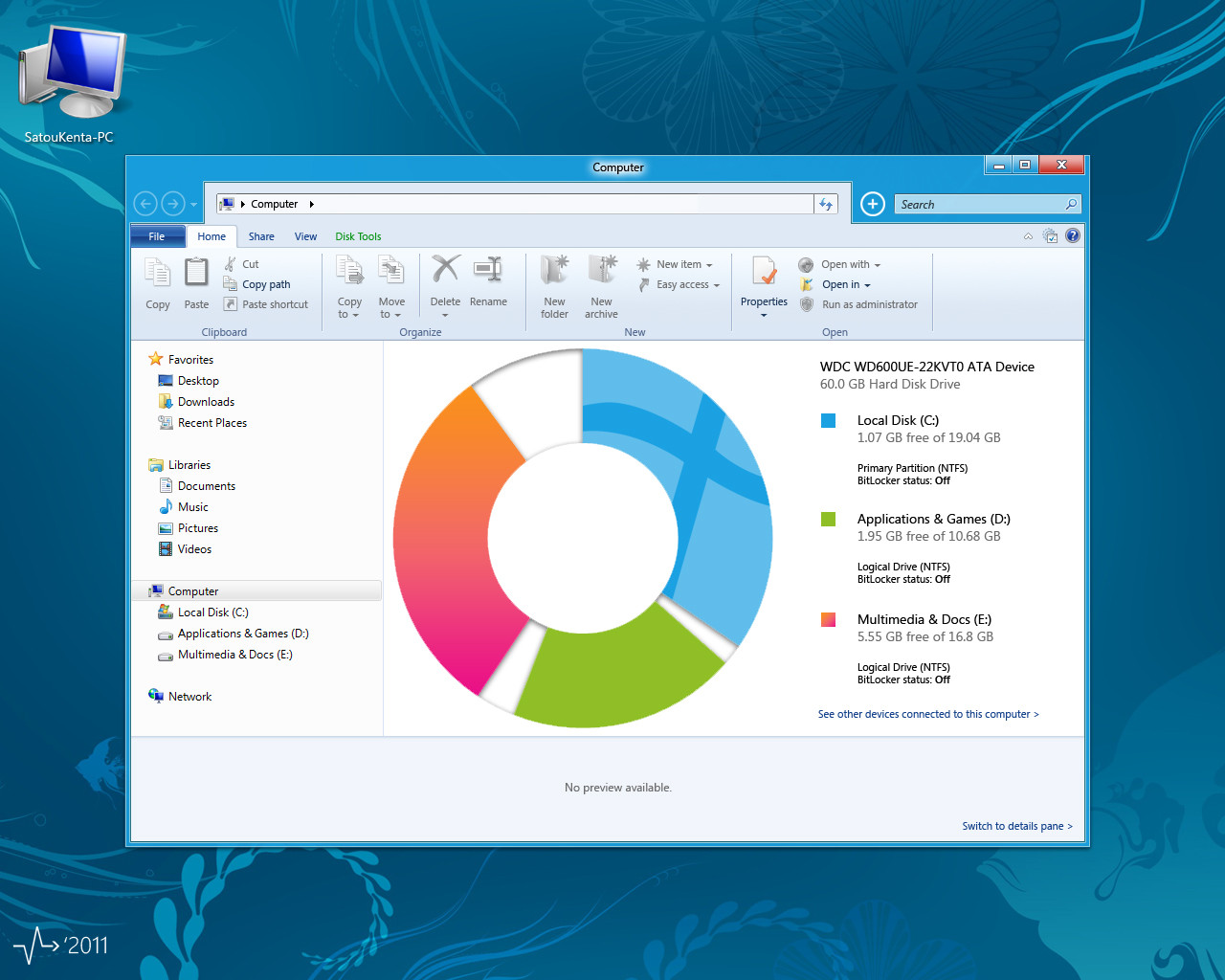Click the Rename icon
This screenshot has height=980, width=1225.
point(488,270)
